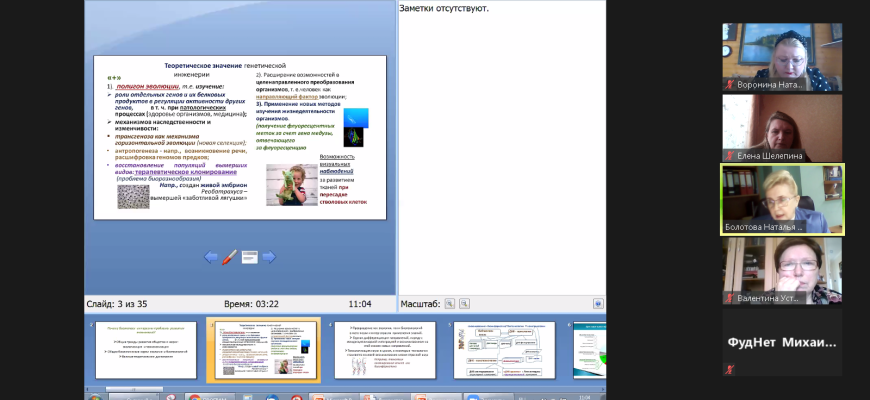
Task: Click muted mic icon on Воронина tile
Action: click(730, 84)
